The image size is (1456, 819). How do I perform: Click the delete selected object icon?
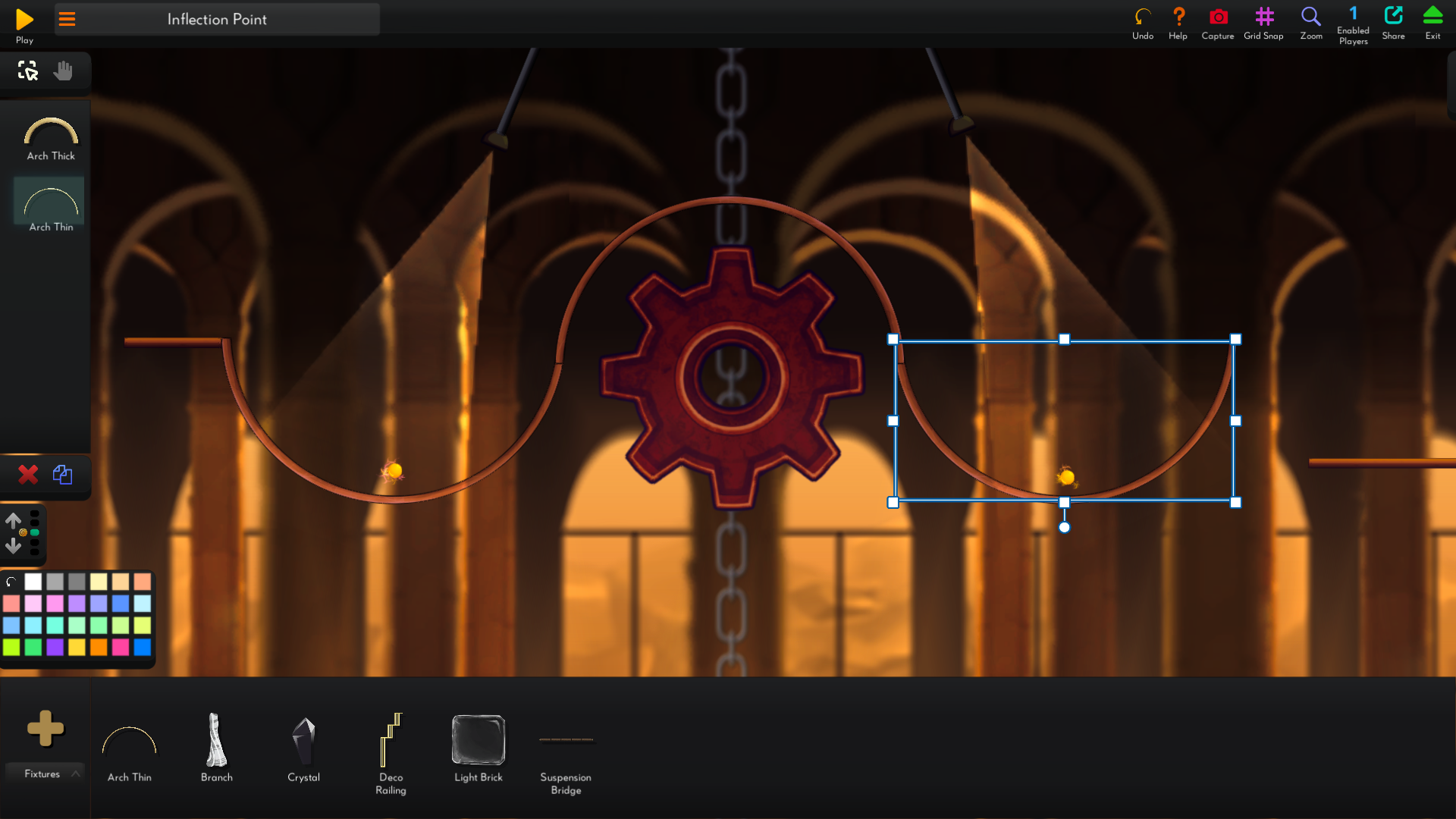27,475
